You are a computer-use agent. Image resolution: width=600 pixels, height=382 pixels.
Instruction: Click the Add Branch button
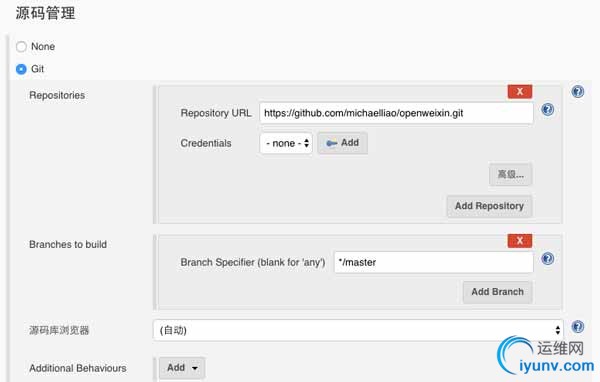pos(497,292)
